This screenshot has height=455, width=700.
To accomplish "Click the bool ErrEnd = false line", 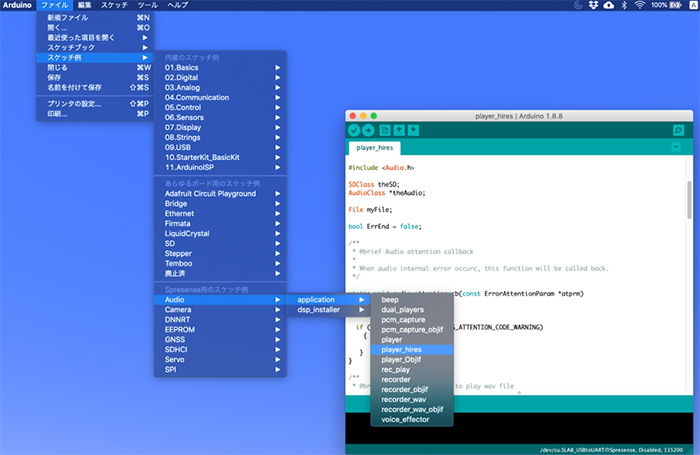I will pyautogui.click(x=385, y=226).
